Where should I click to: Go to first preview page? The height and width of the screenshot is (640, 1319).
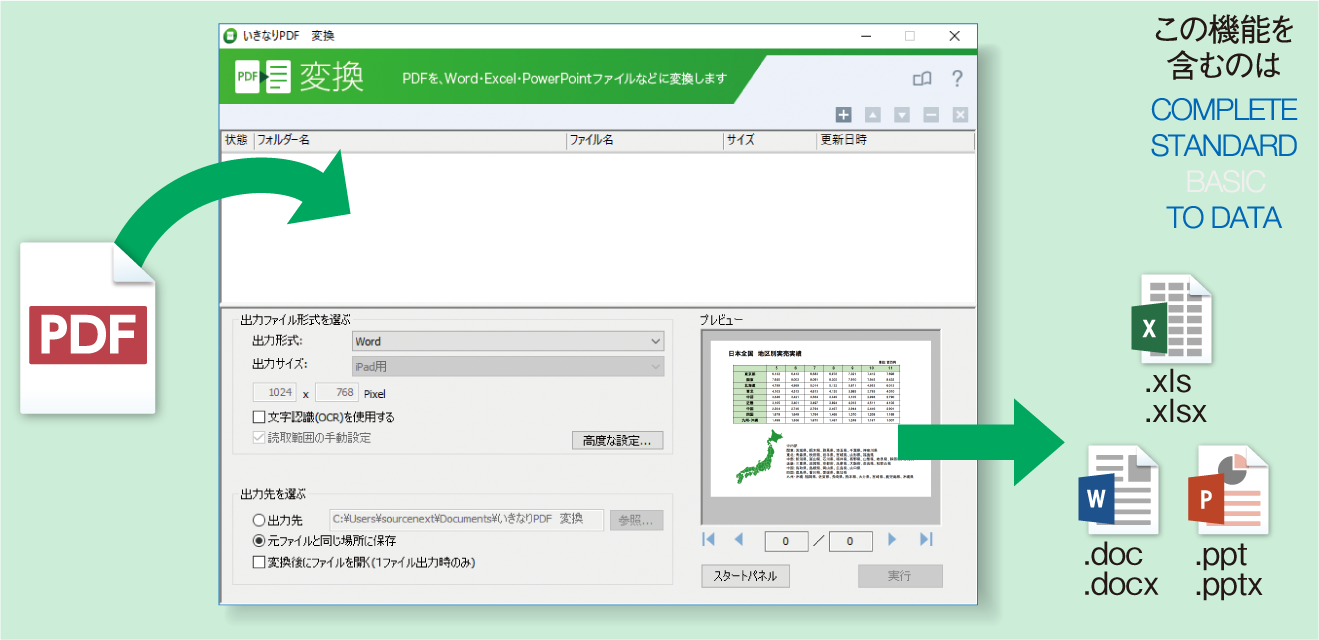pos(708,540)
